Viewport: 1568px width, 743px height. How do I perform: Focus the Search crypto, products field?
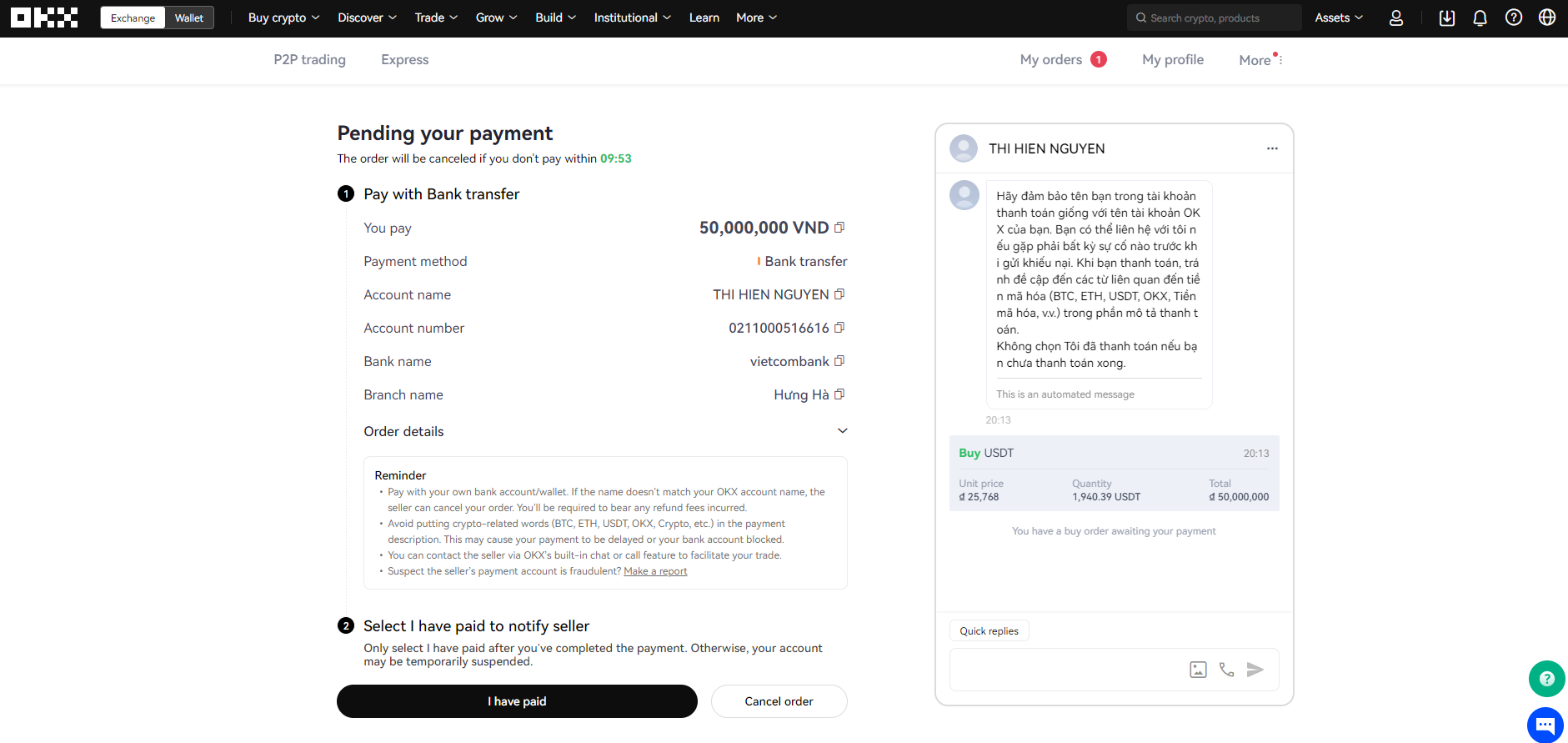click(1214, 18)
